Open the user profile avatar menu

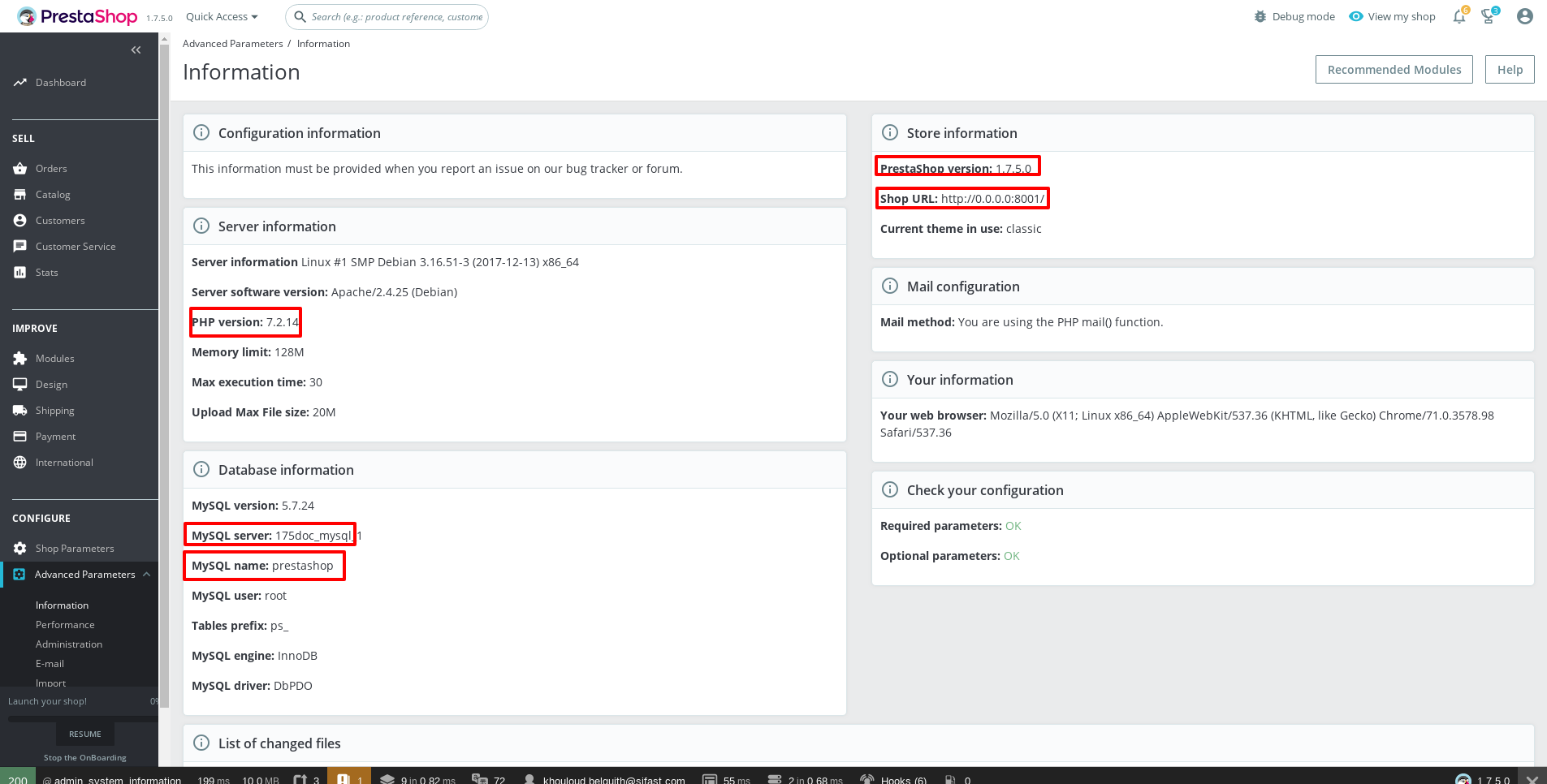(1525, 16)
